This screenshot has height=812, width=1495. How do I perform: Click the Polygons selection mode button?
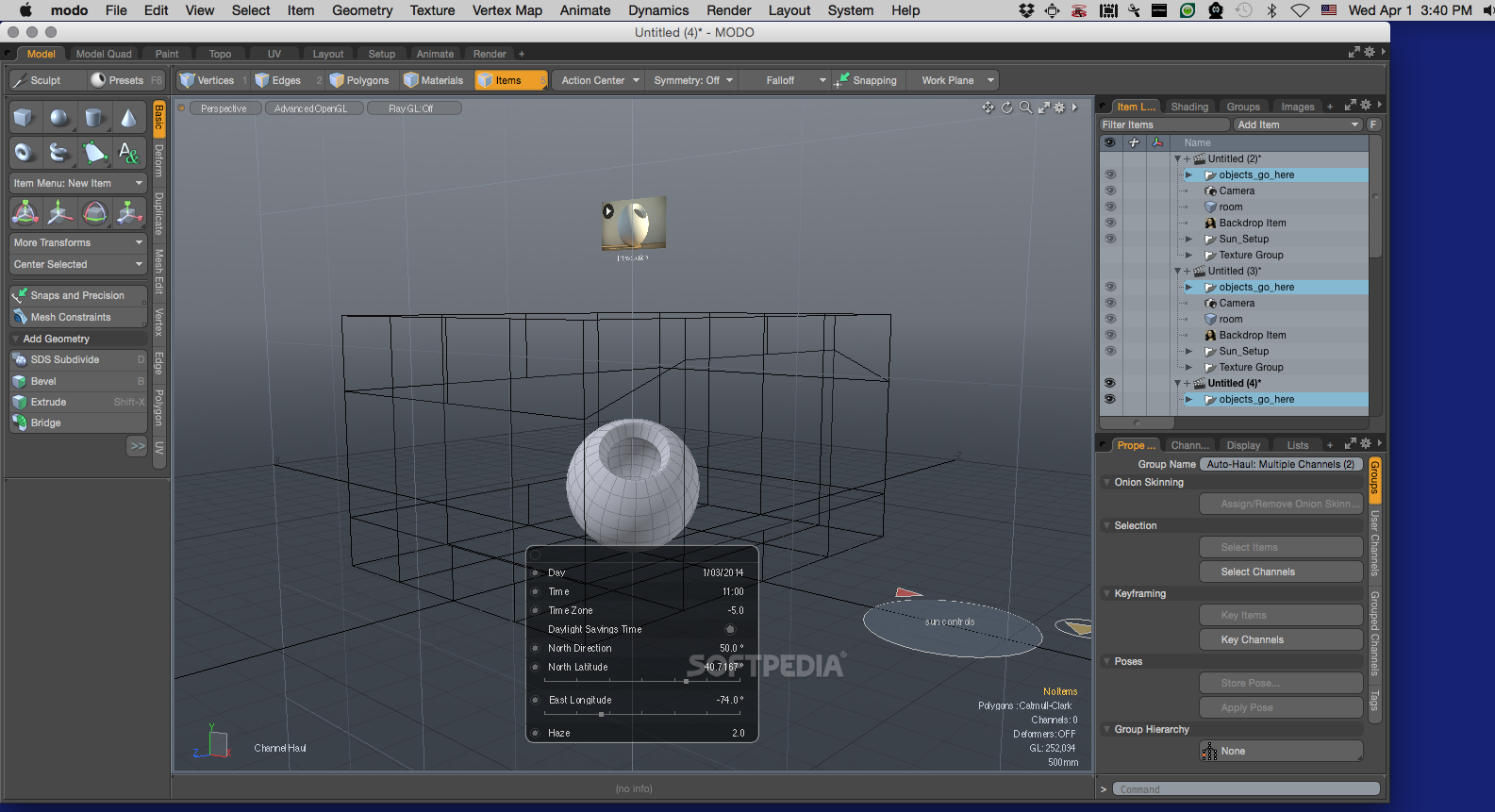[x=359, y=80]
